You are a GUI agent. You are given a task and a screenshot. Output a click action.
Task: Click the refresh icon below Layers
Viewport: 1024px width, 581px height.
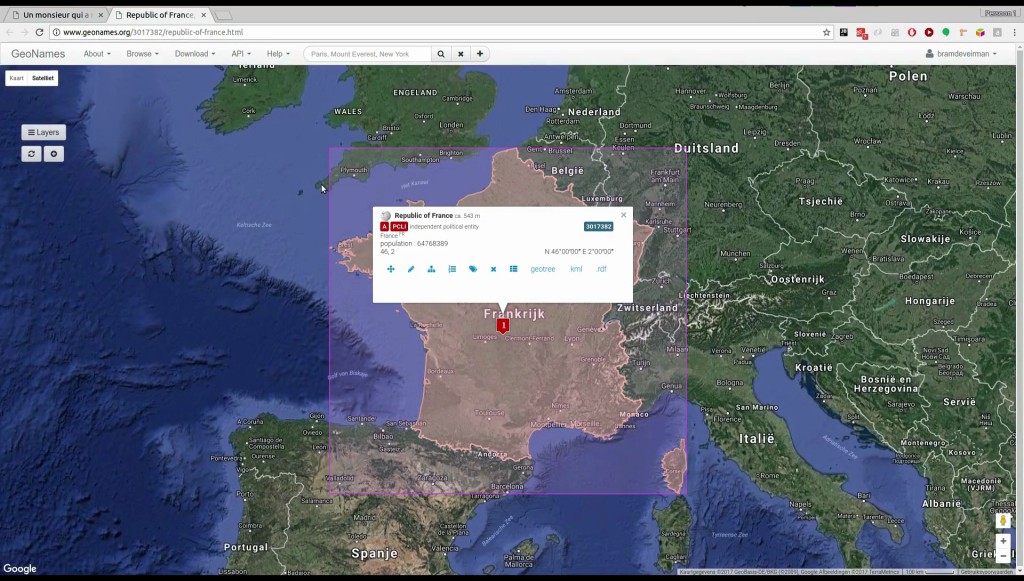(31, 154)
